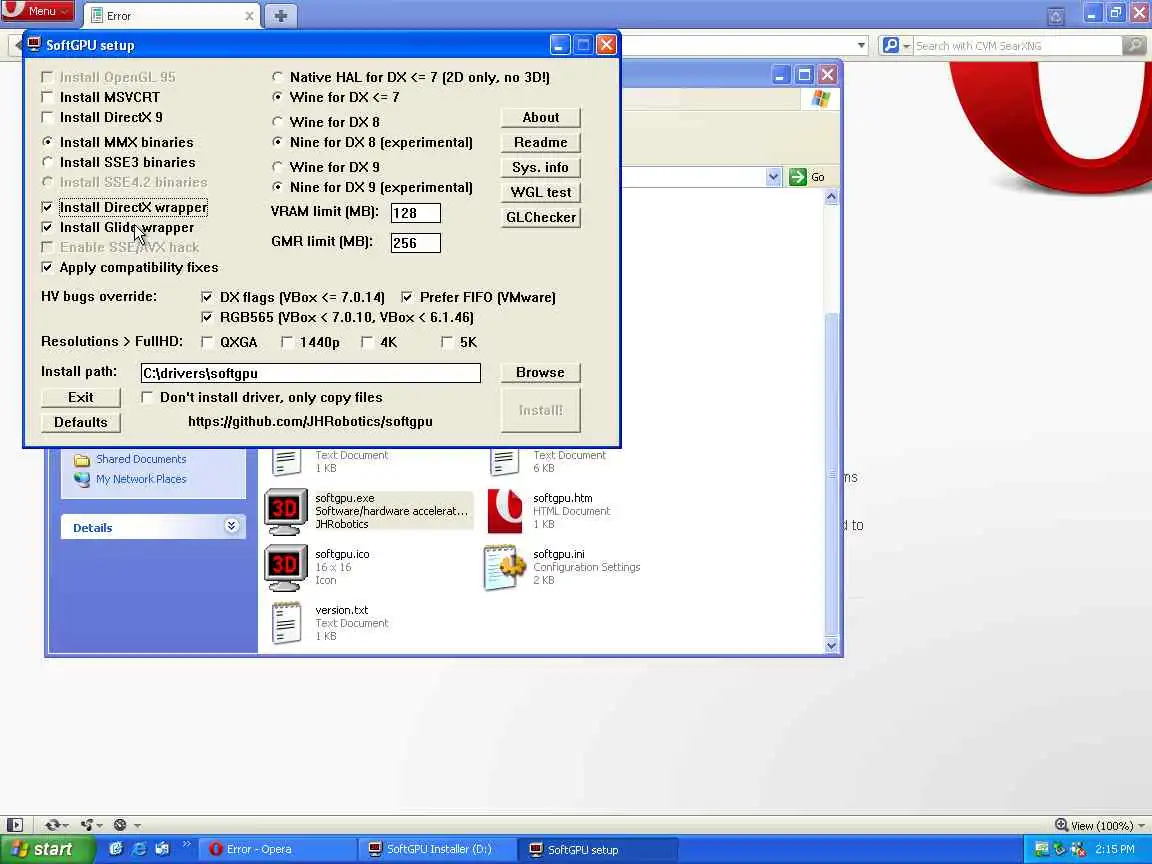Viewport: 1152px width, 864px height.
Task: Open the Opera Menu button
Action: [x=37, y=10]
